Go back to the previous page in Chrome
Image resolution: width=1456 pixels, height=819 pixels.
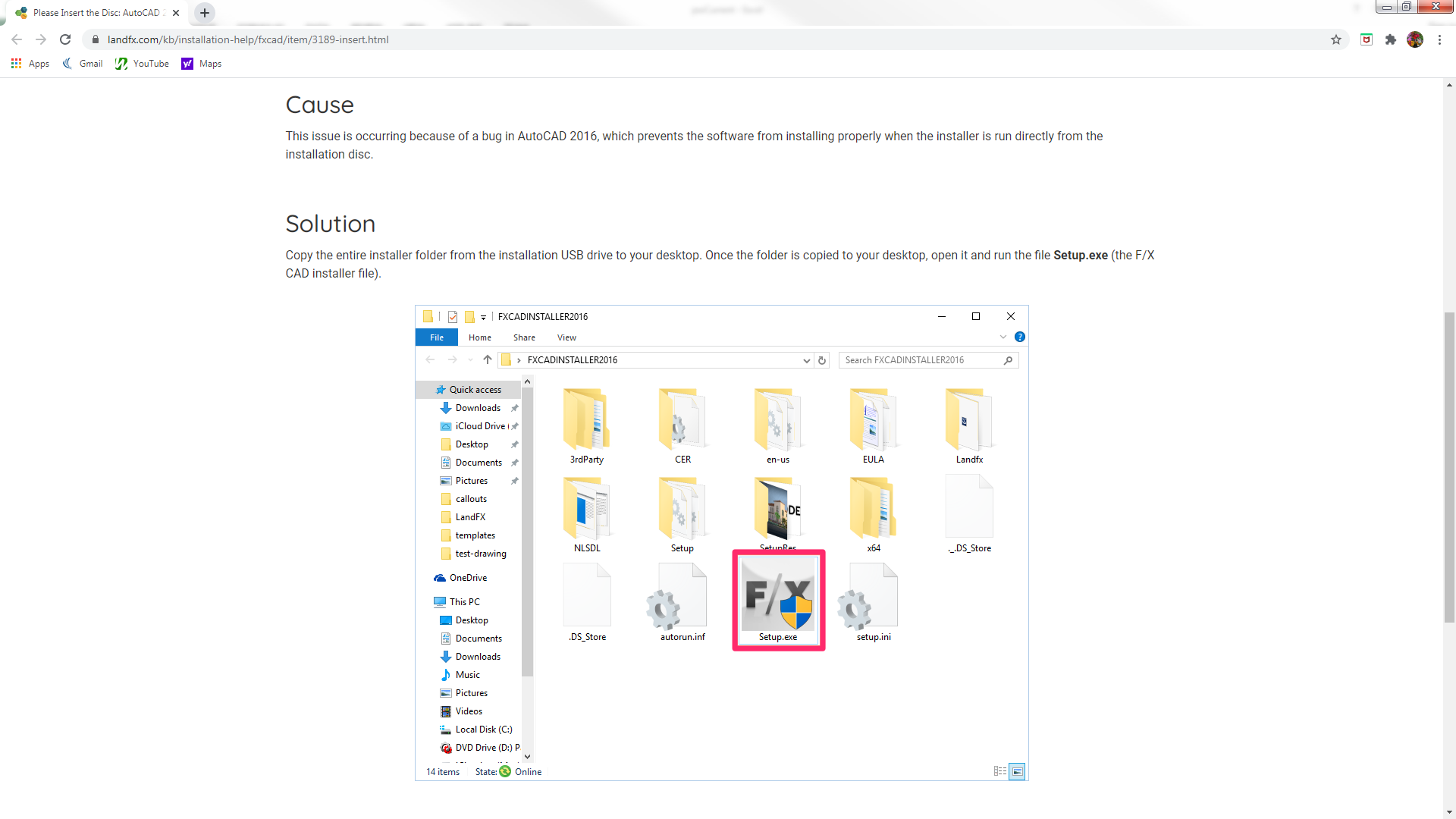17,39
